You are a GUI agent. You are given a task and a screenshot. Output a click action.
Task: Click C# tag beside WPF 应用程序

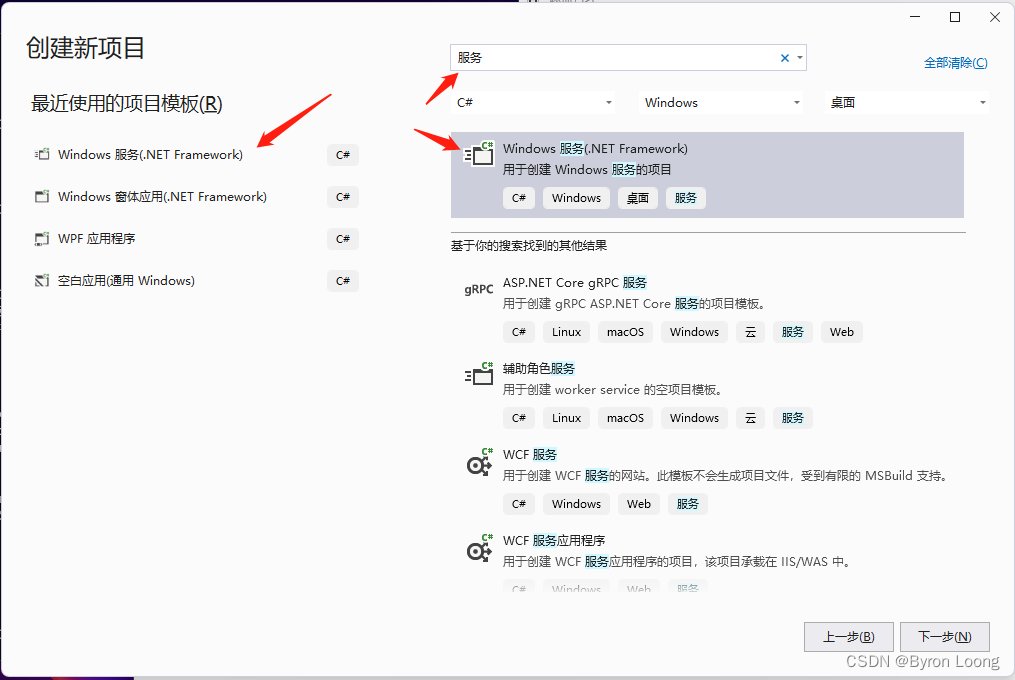[x=343, y=239]
